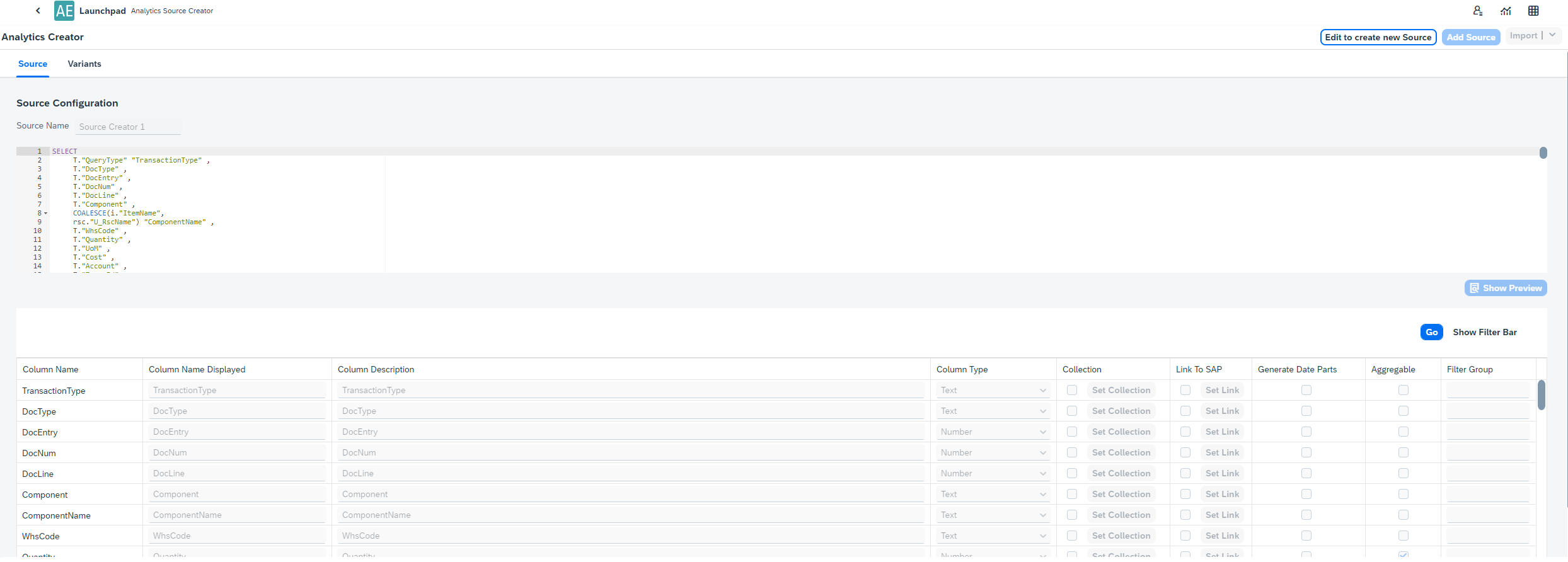The height and width of the screenshot is (562, 1568).
Task: Click the Filter Group column header
Action: tap(1470, 370)
